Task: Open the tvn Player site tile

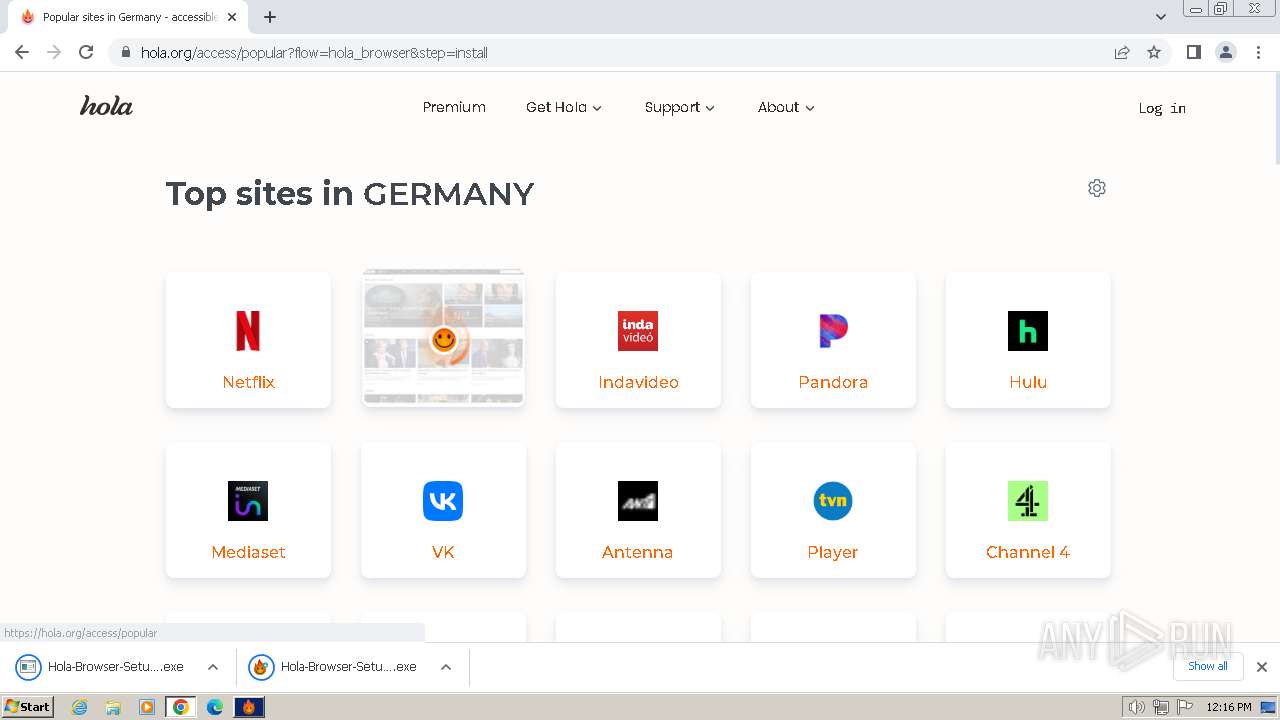Action: pyautogui.click(x=833, y=510)
